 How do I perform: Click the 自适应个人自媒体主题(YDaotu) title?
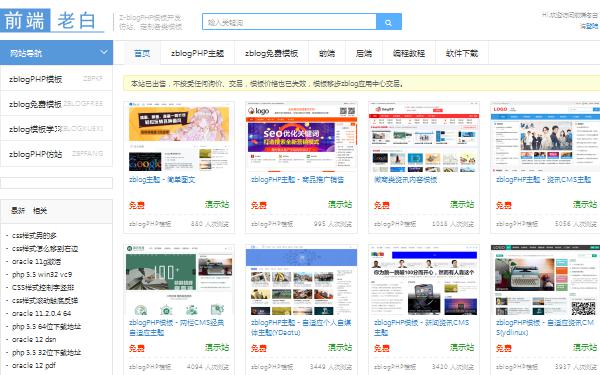tap(301, 327)
